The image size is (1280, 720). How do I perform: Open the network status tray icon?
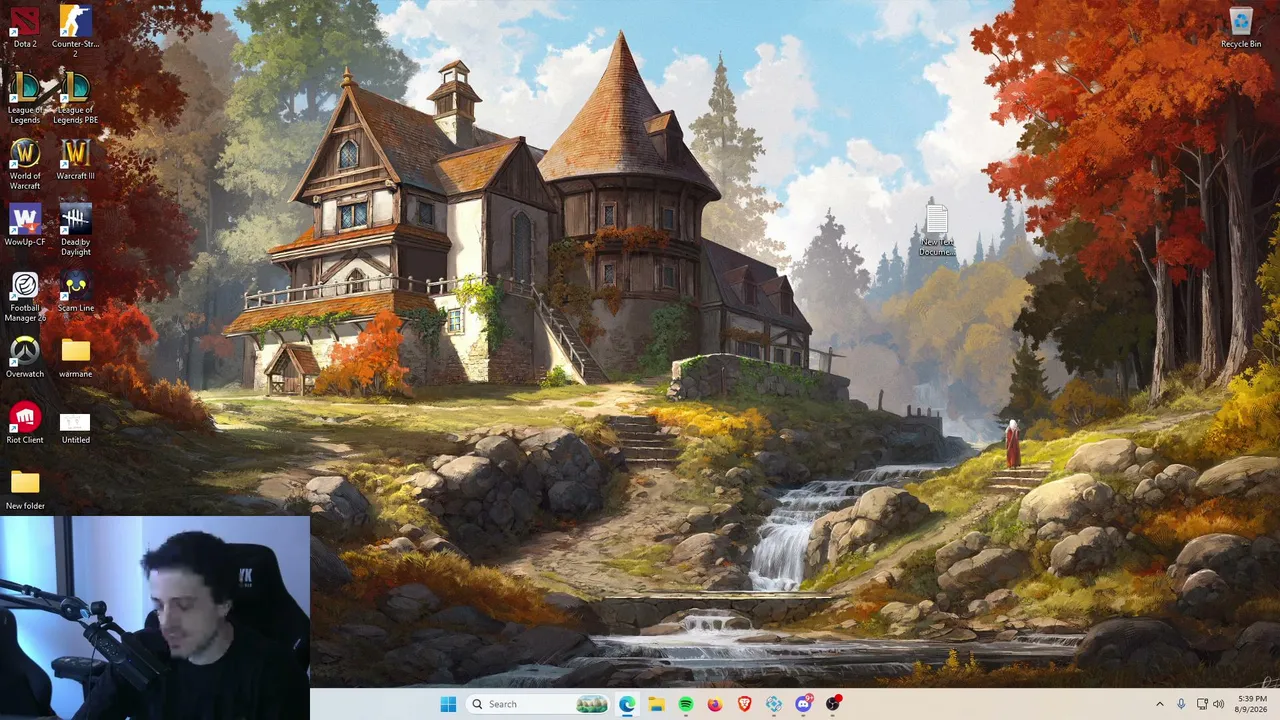pyautogui.click(x=1202, y=704)
